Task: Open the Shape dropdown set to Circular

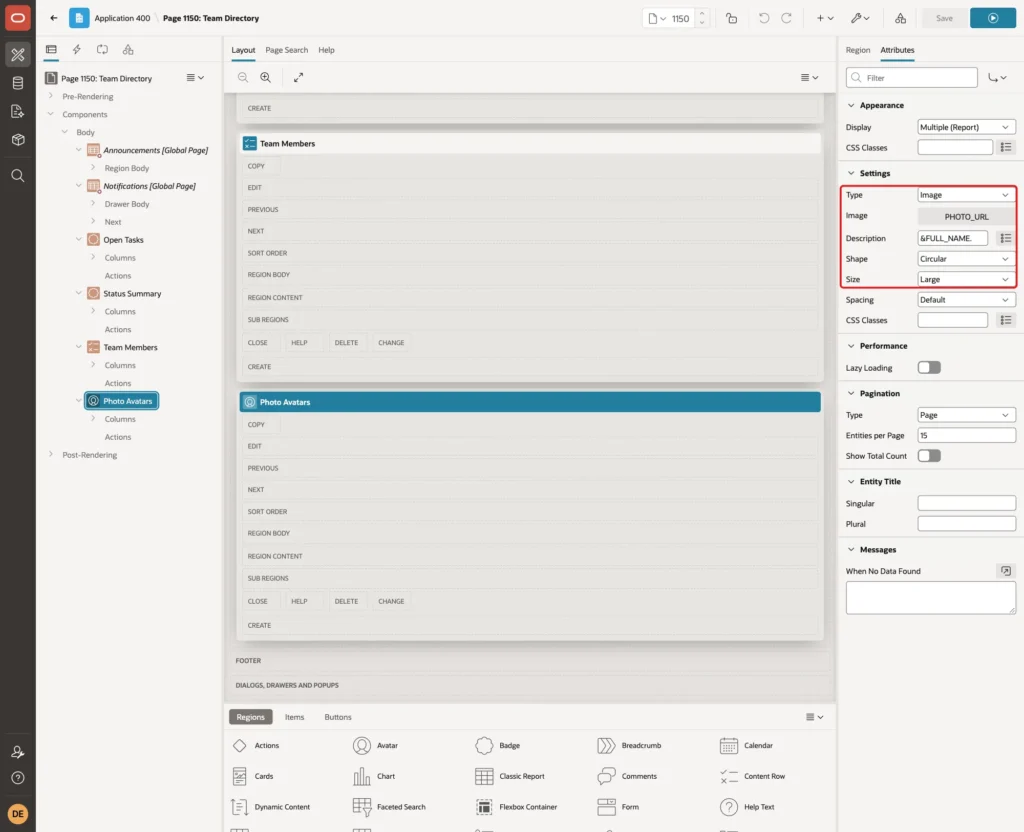Action: [x=965, y=259]
